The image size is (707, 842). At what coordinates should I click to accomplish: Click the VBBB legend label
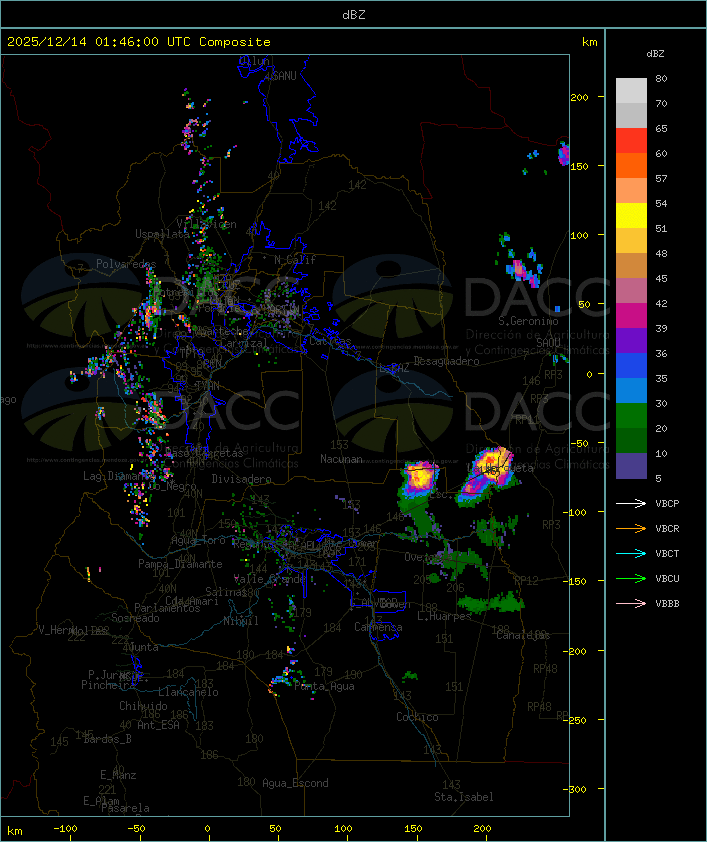tap(667, 603)
